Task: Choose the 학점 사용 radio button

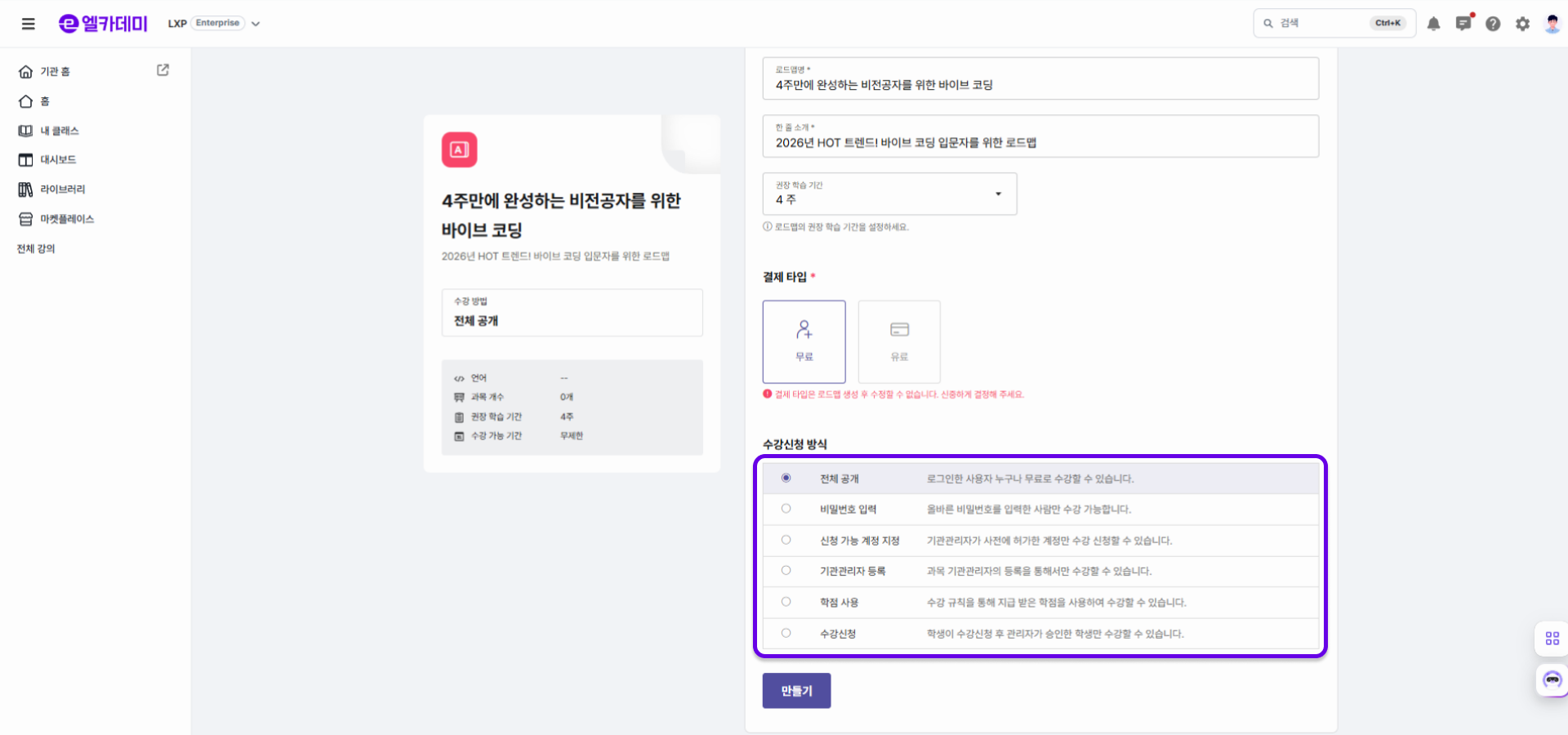Action: click(786, 602)
